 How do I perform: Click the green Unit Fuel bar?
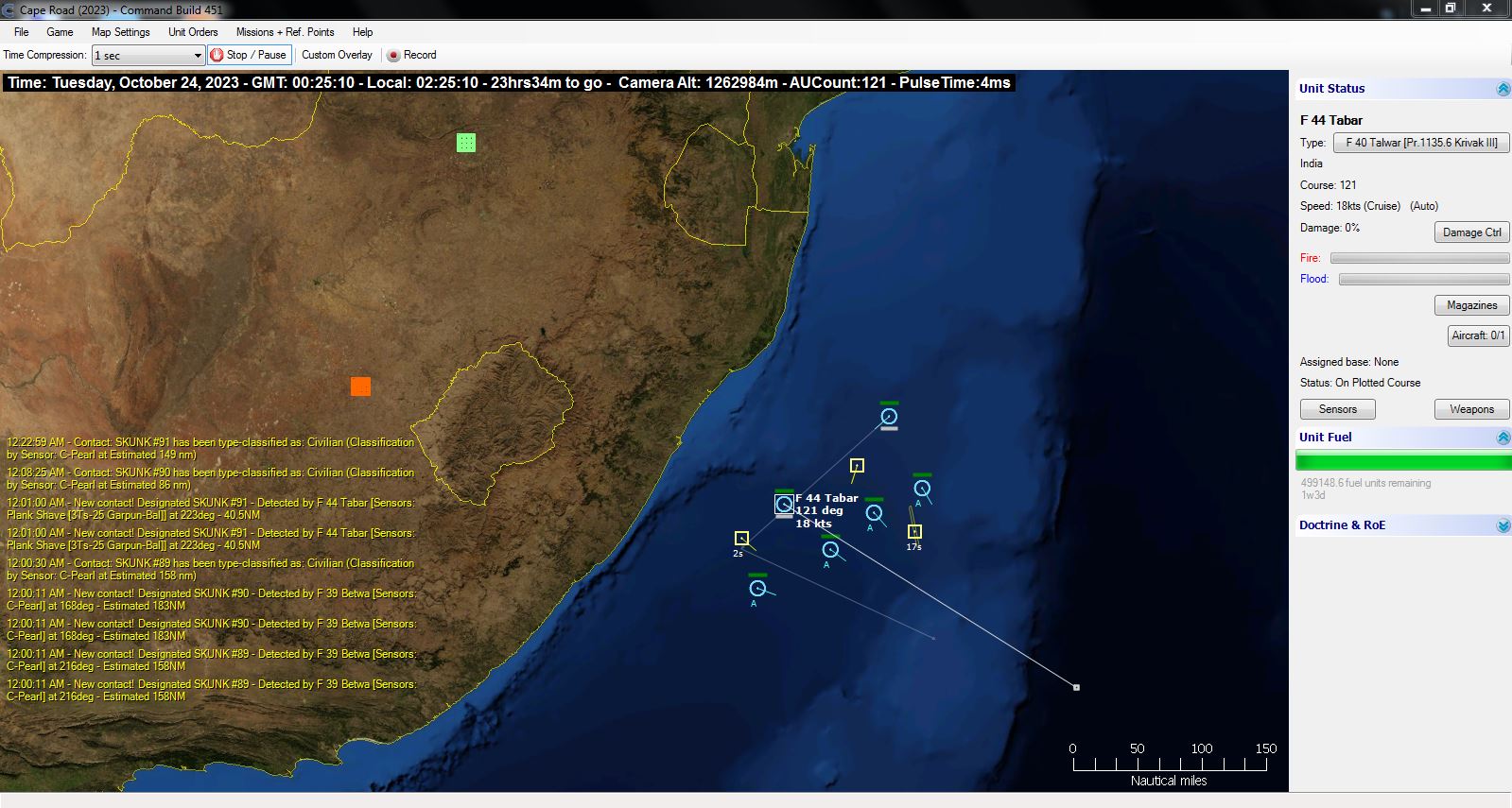point(1403,461)
